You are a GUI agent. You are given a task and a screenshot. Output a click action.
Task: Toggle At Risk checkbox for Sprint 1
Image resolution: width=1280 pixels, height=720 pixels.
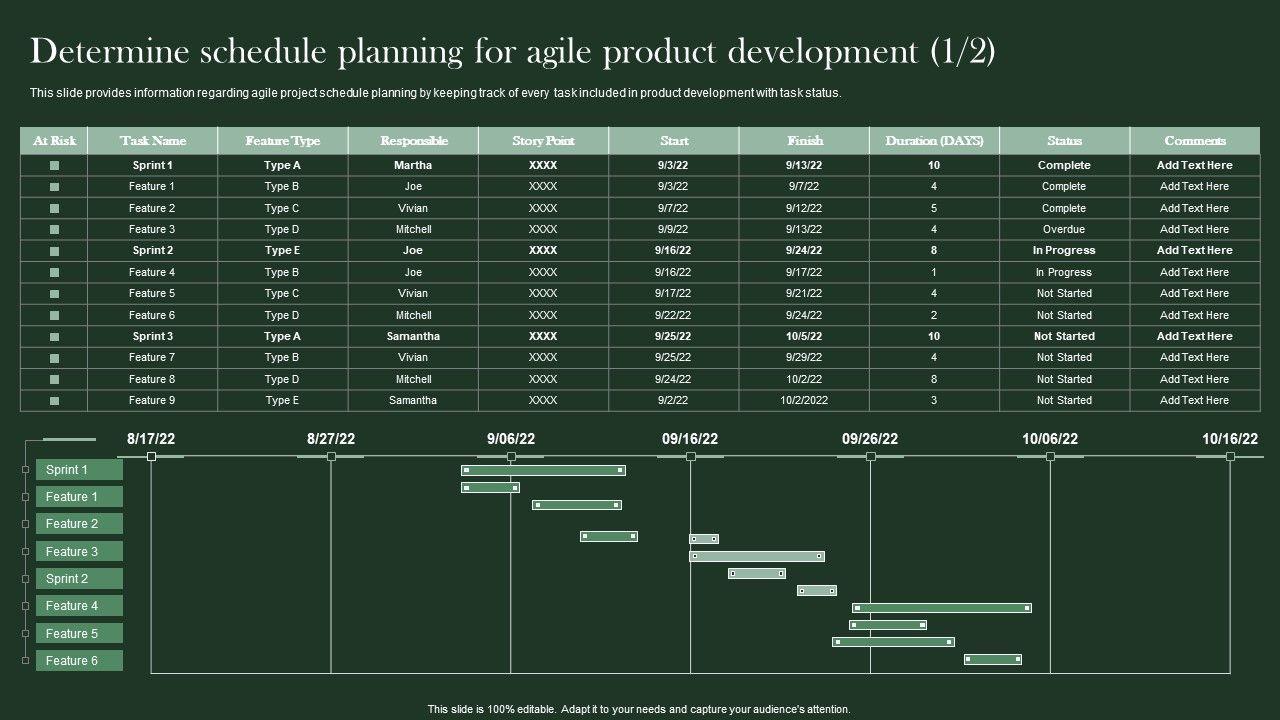[55, 165]
